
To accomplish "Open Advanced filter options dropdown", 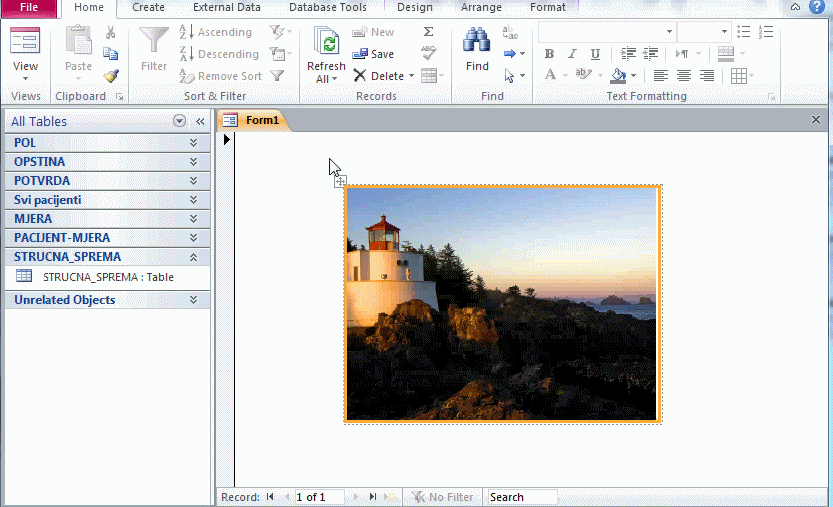I will click(280, 54).
